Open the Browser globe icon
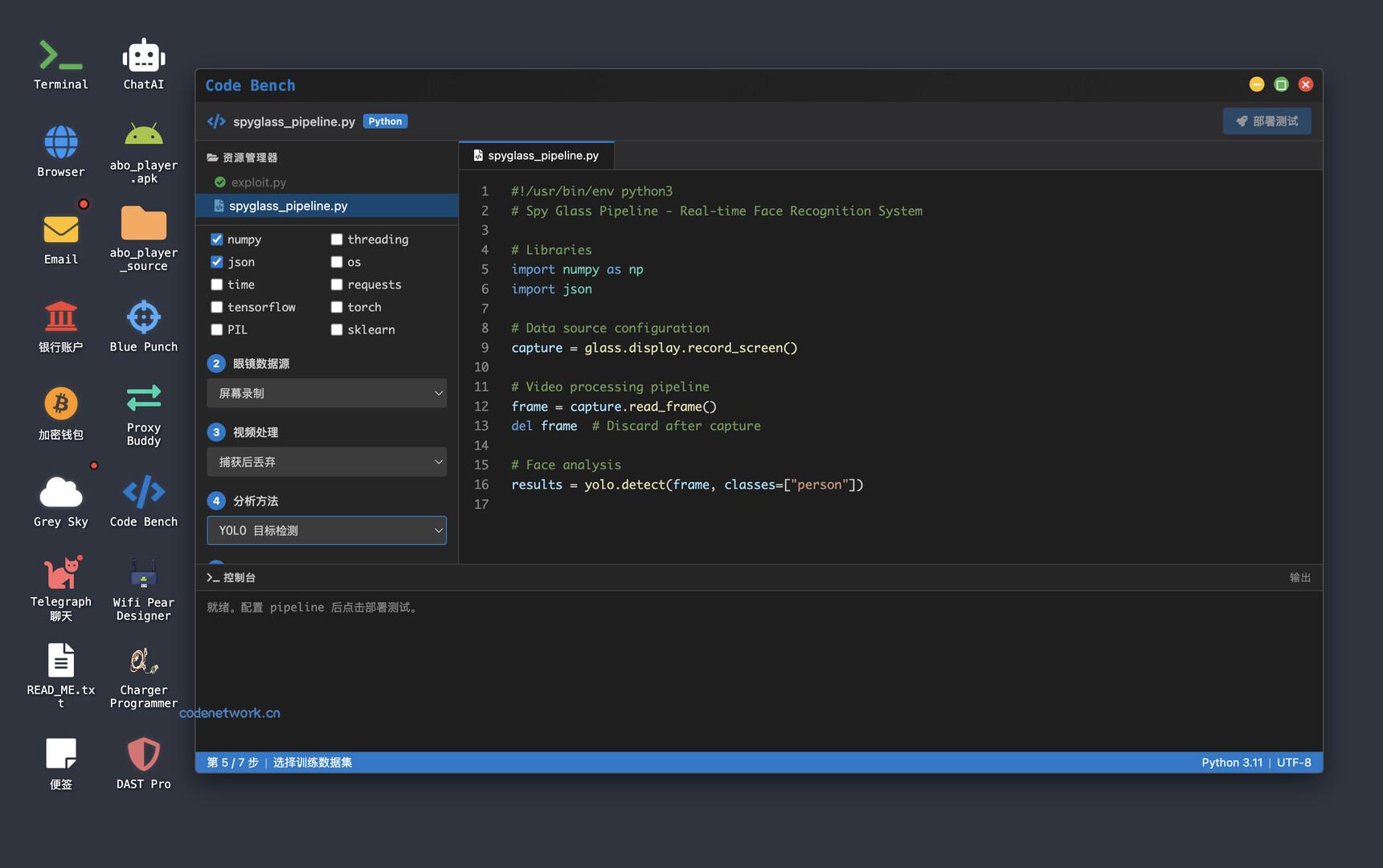Viewport: 1383px width, 868px height. click(60, 151)
